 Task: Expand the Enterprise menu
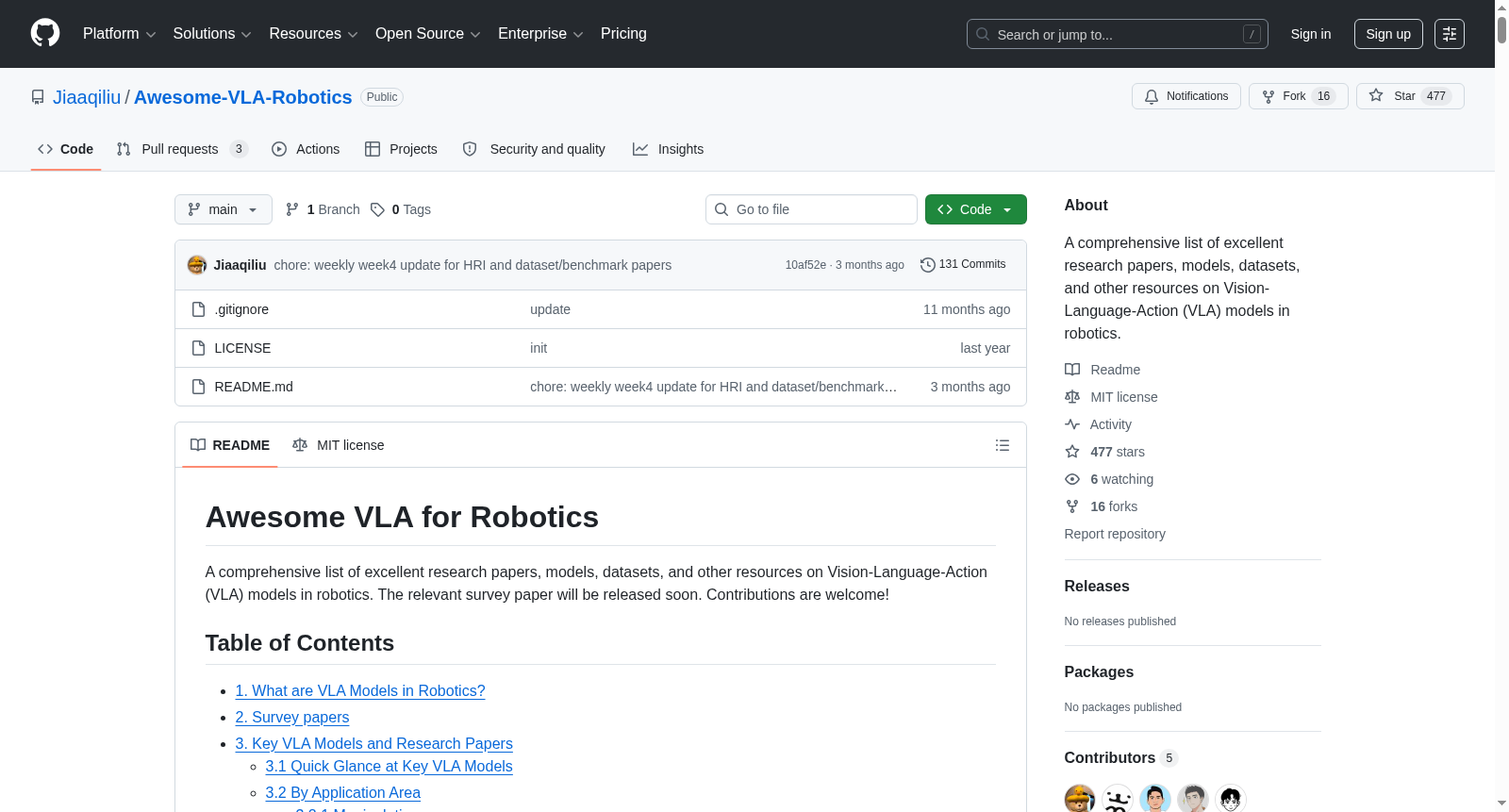(540, 34)
